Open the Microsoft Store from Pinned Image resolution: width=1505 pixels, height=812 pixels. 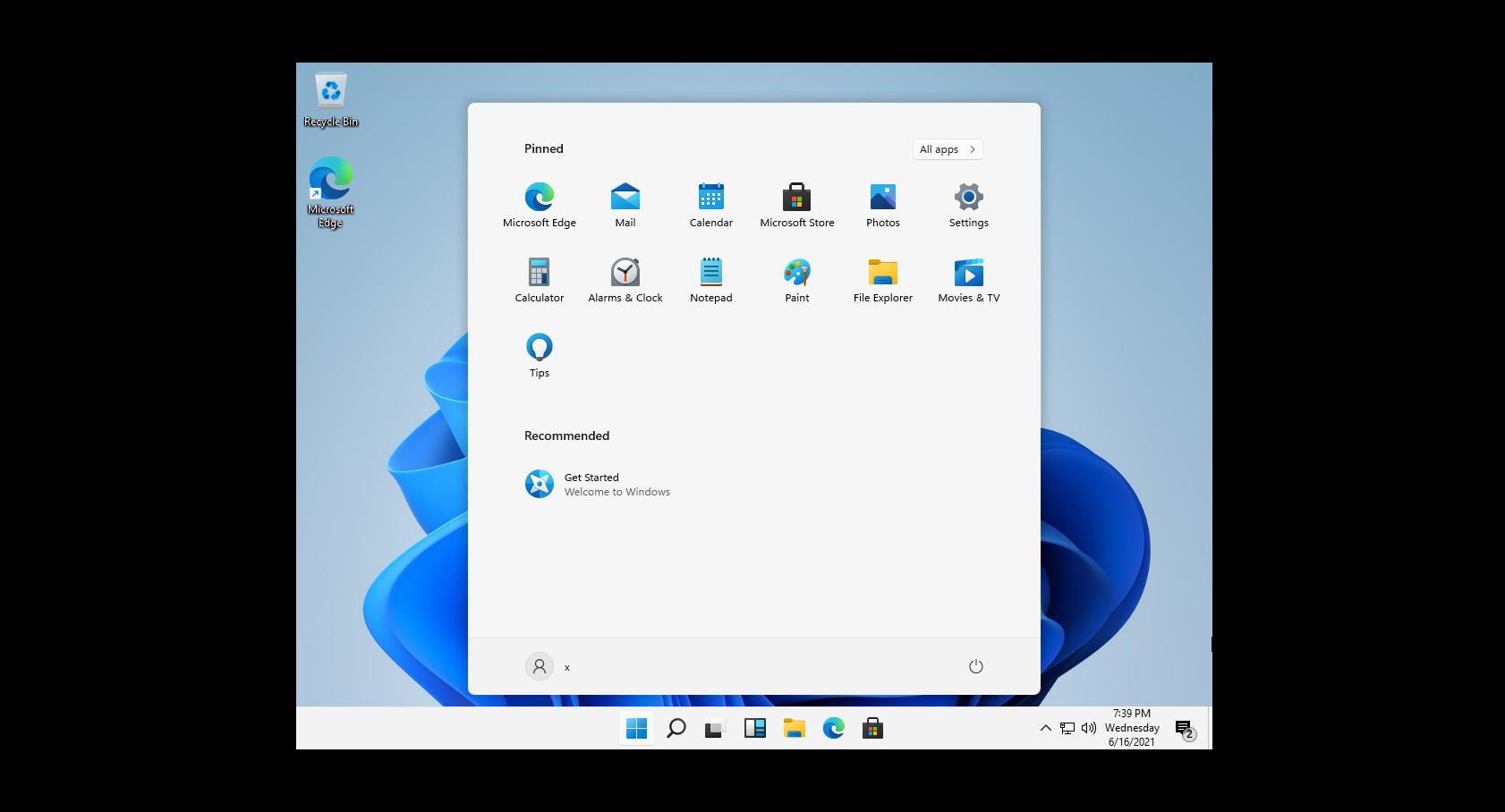tap(796, 204)
